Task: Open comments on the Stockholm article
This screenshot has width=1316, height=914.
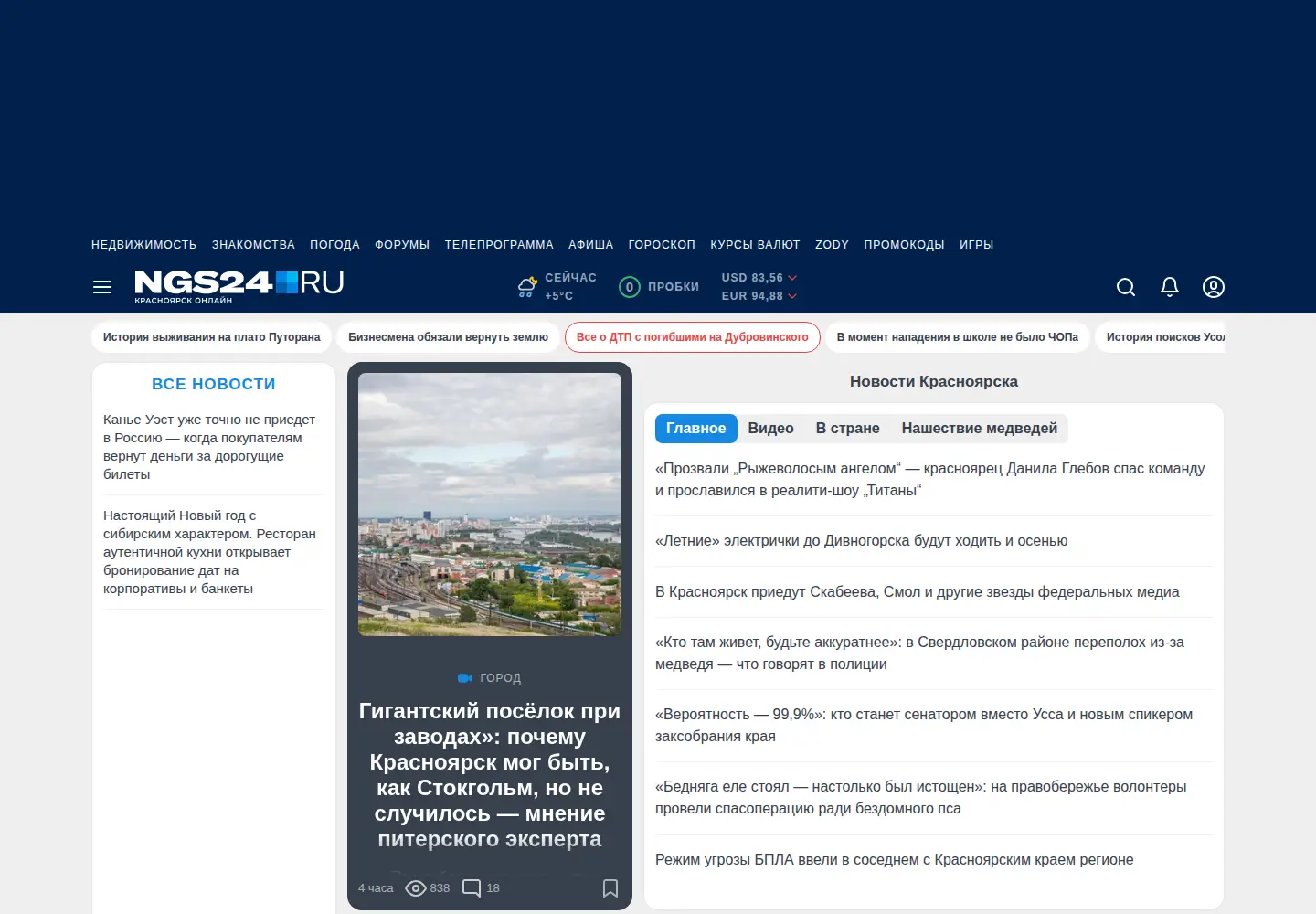Action: tap(472, 888)
